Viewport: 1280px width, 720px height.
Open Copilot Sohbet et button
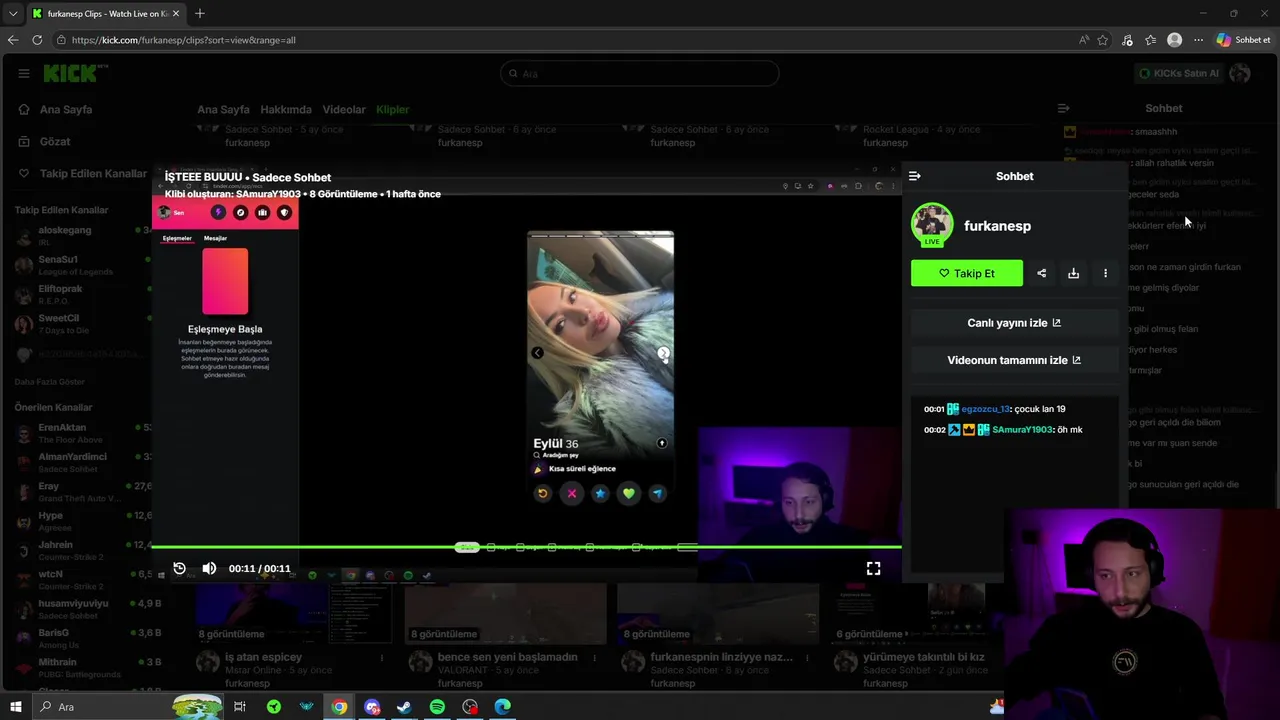tap(1244, 40)
